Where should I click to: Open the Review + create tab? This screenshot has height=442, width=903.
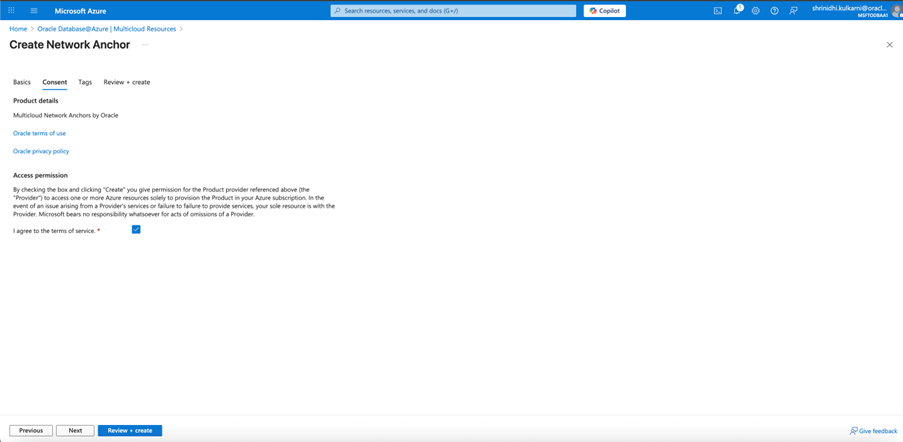(x=127, y=82)
